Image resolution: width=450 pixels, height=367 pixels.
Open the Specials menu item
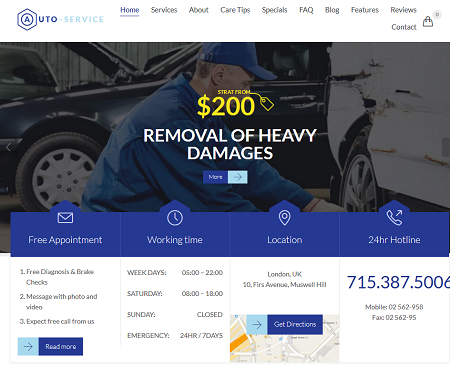[274, 10]
